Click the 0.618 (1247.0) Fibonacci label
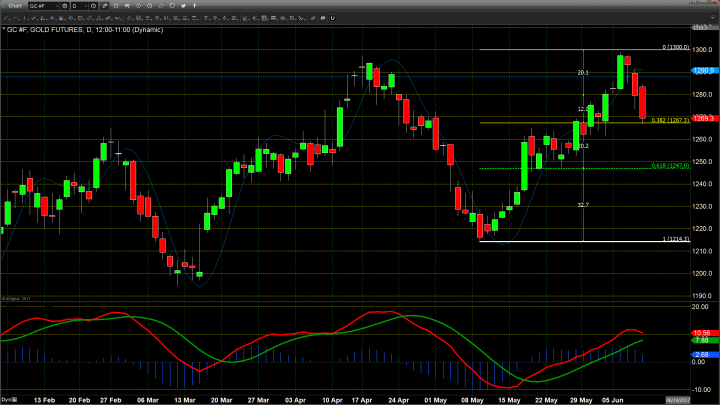Viewport: 720px width, 405px height. pyautogui.click(x=670, y=166)
